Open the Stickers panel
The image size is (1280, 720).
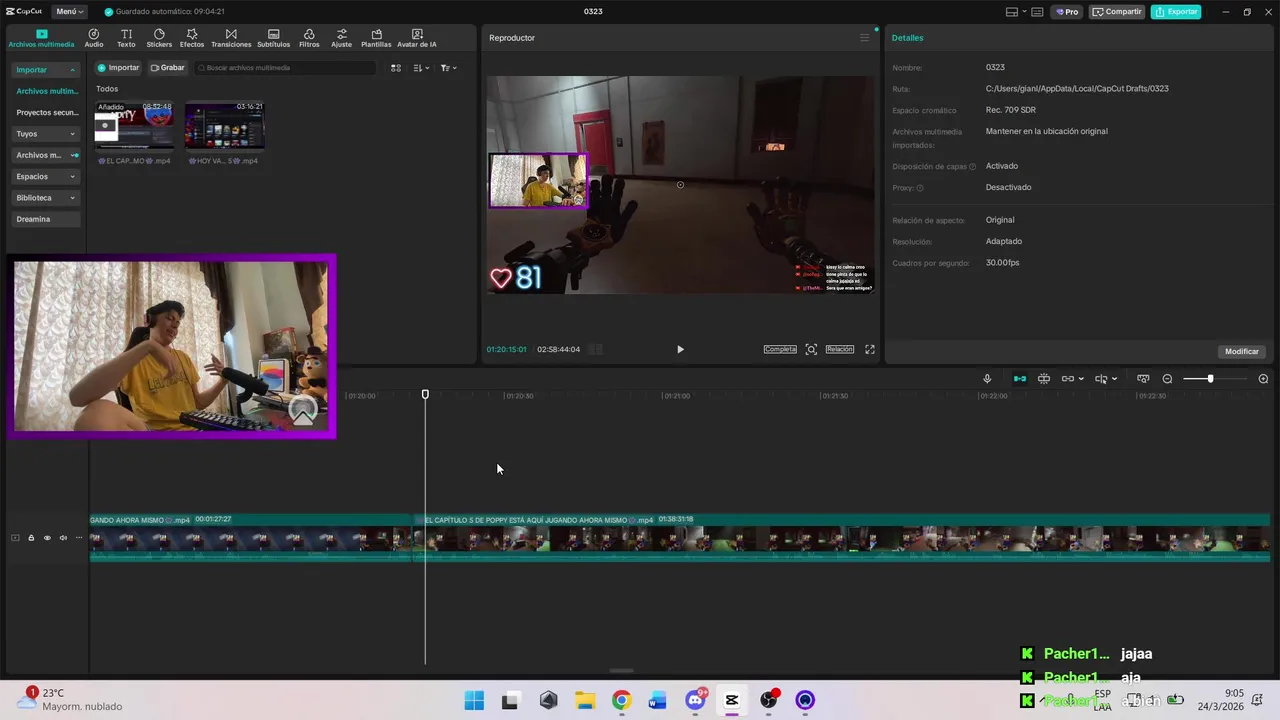tap(159, 38)
